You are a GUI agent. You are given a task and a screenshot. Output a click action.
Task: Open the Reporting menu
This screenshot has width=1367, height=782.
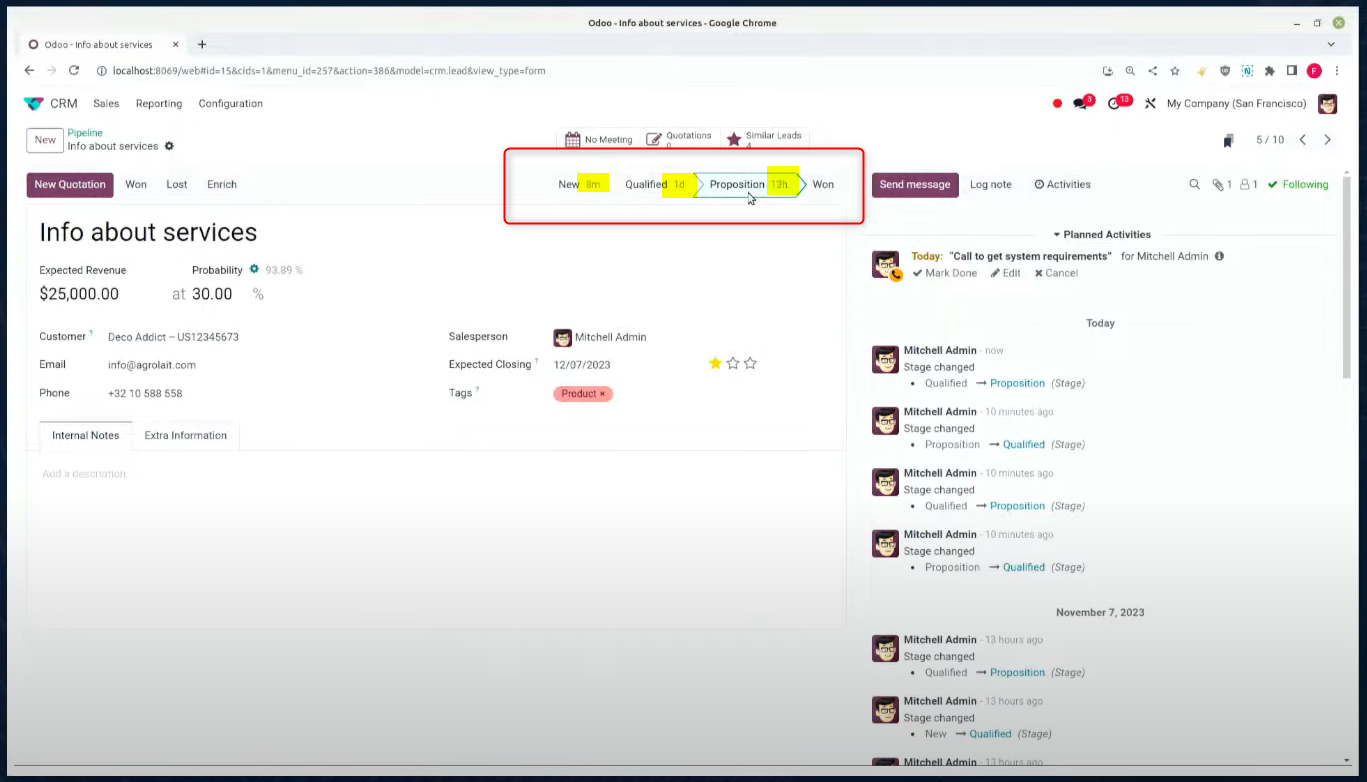tap(159, 104)
